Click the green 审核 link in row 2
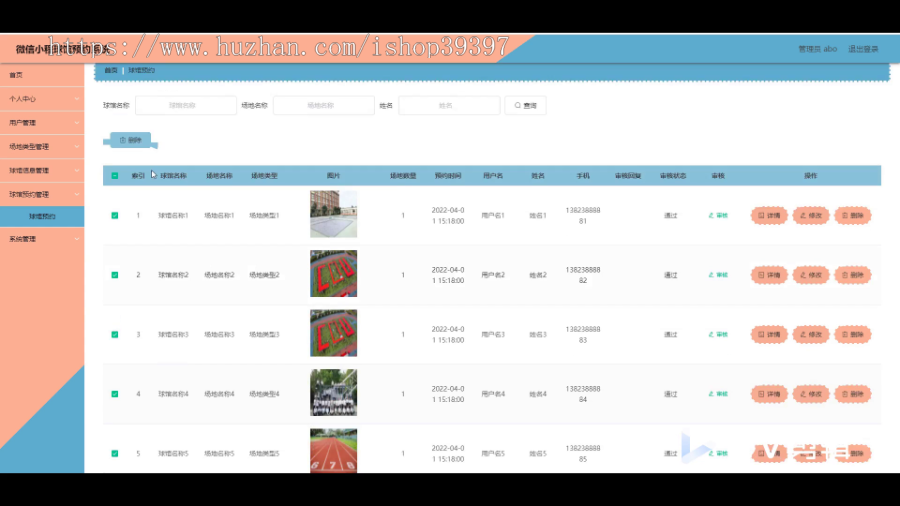The height and width of the screenshot is (506, 900). coord(718,275)
